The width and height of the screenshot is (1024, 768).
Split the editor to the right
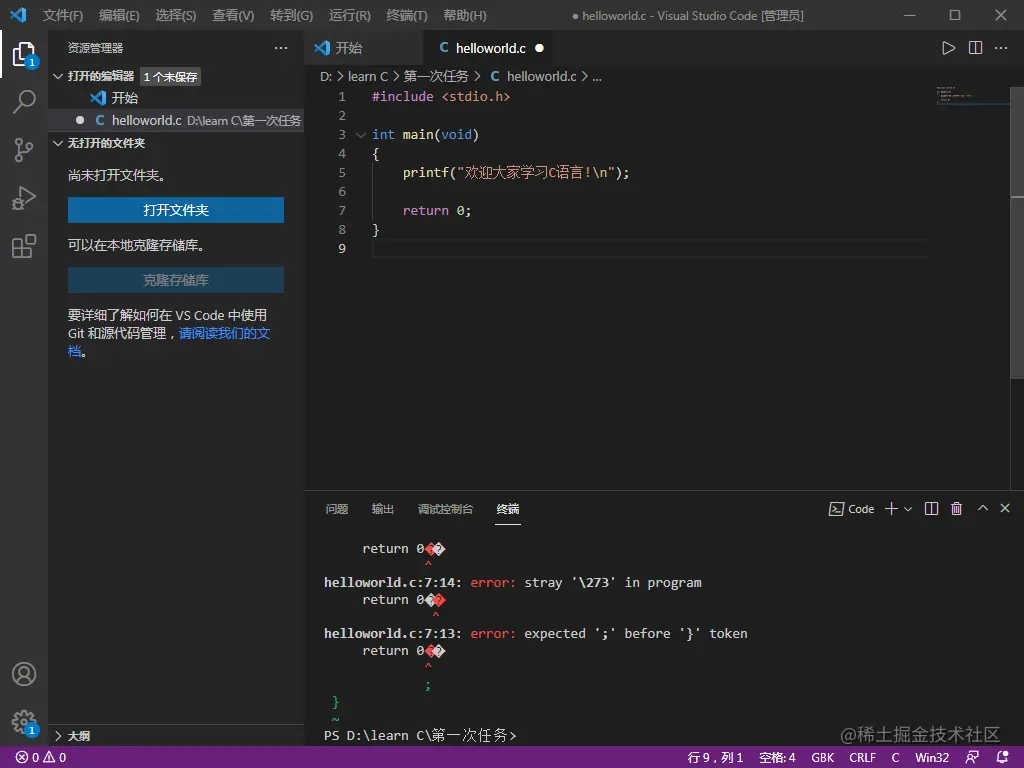click(975, 48)
